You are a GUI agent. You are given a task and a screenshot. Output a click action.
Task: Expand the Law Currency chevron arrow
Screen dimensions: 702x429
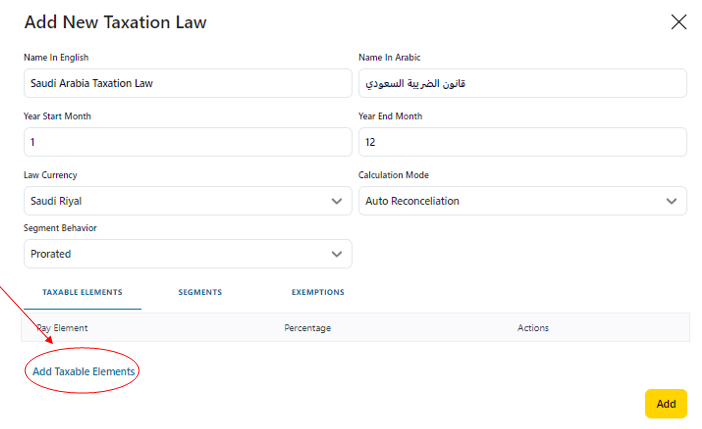coord(336,201)
